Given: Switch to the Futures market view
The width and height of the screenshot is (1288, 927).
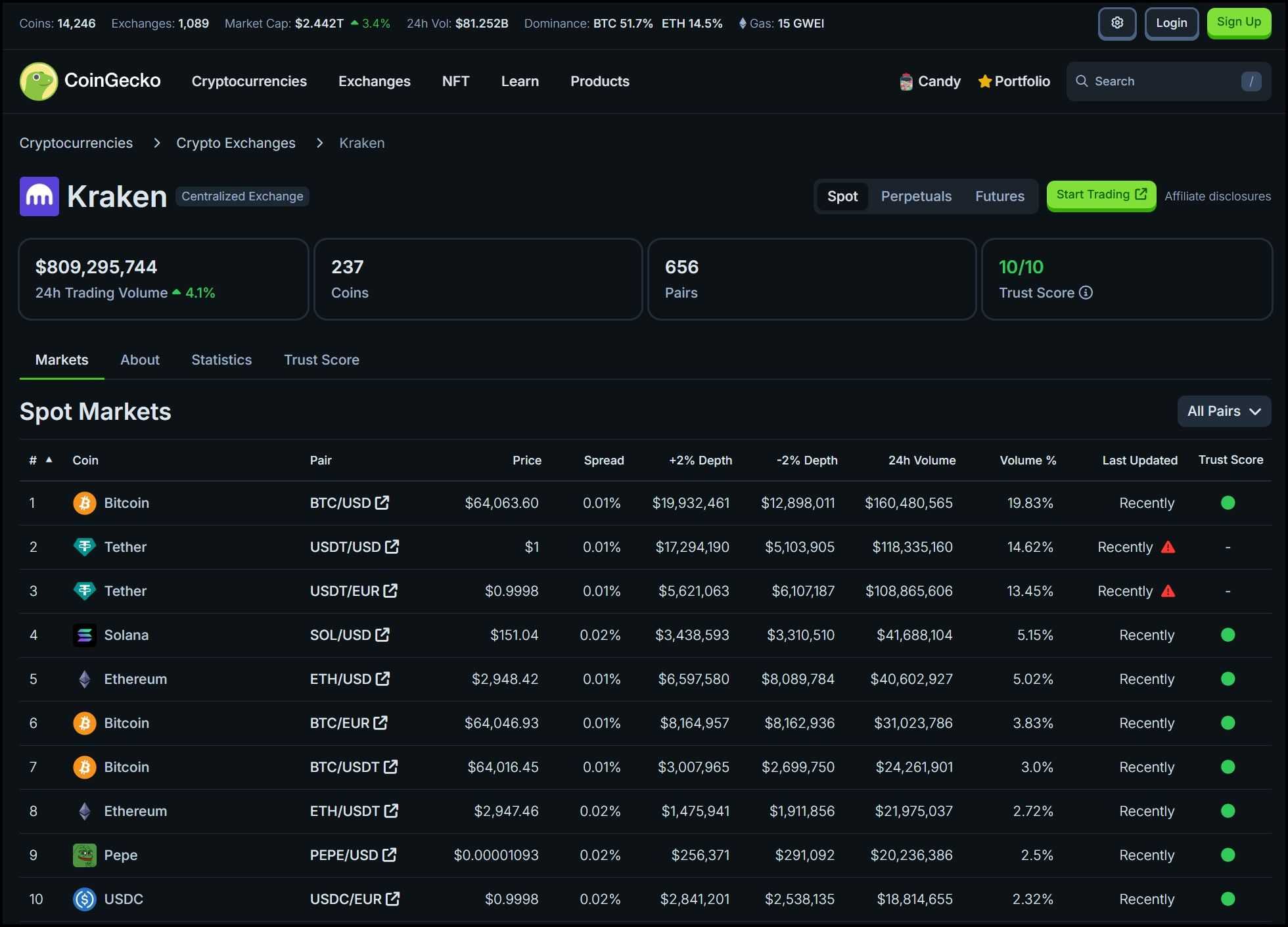Looking at the screenshot, I should click(999, 196).
